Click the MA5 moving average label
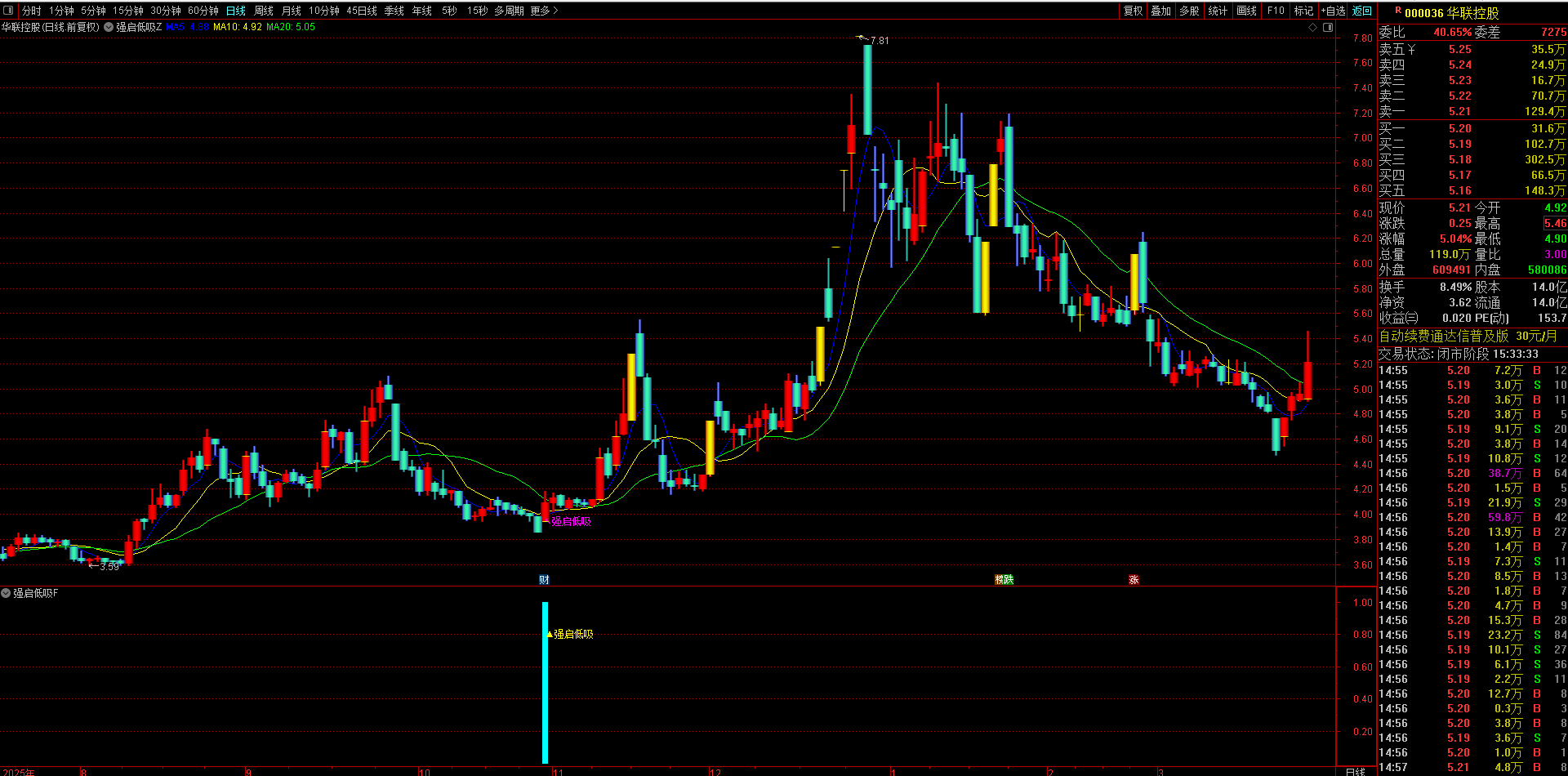 188,27
